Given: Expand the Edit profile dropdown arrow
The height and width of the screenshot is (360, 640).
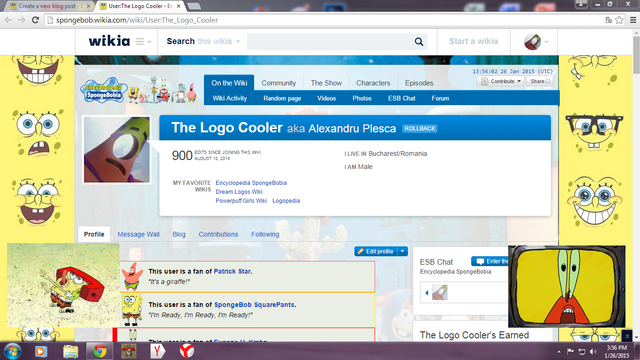Looking at the screenshot, I should [402, 251].
